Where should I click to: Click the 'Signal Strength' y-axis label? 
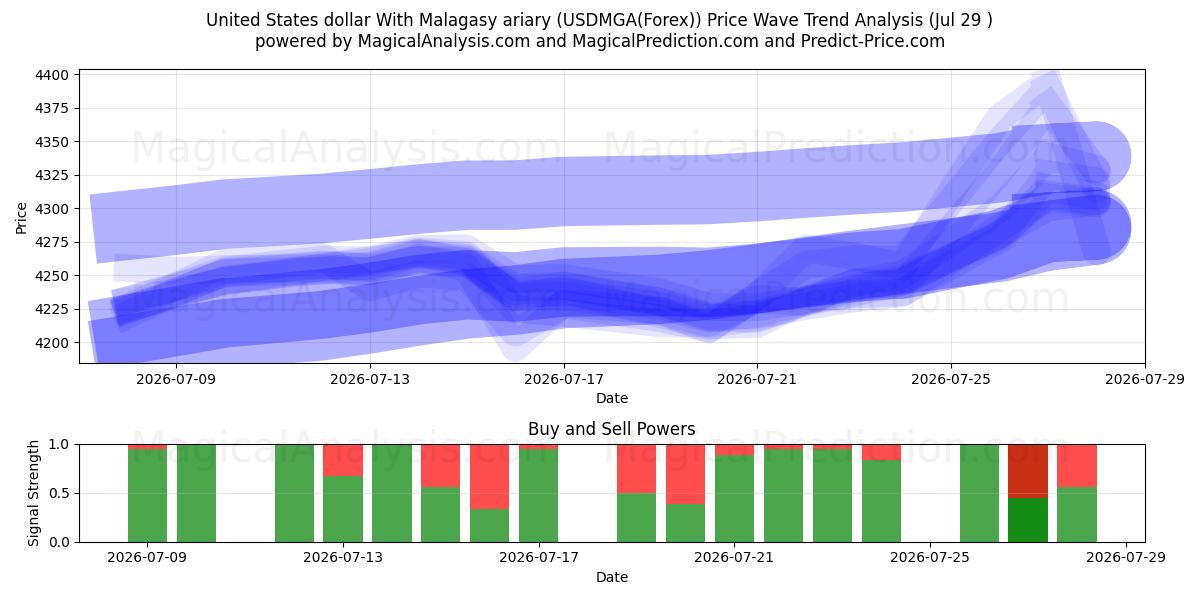coord(34,493)
